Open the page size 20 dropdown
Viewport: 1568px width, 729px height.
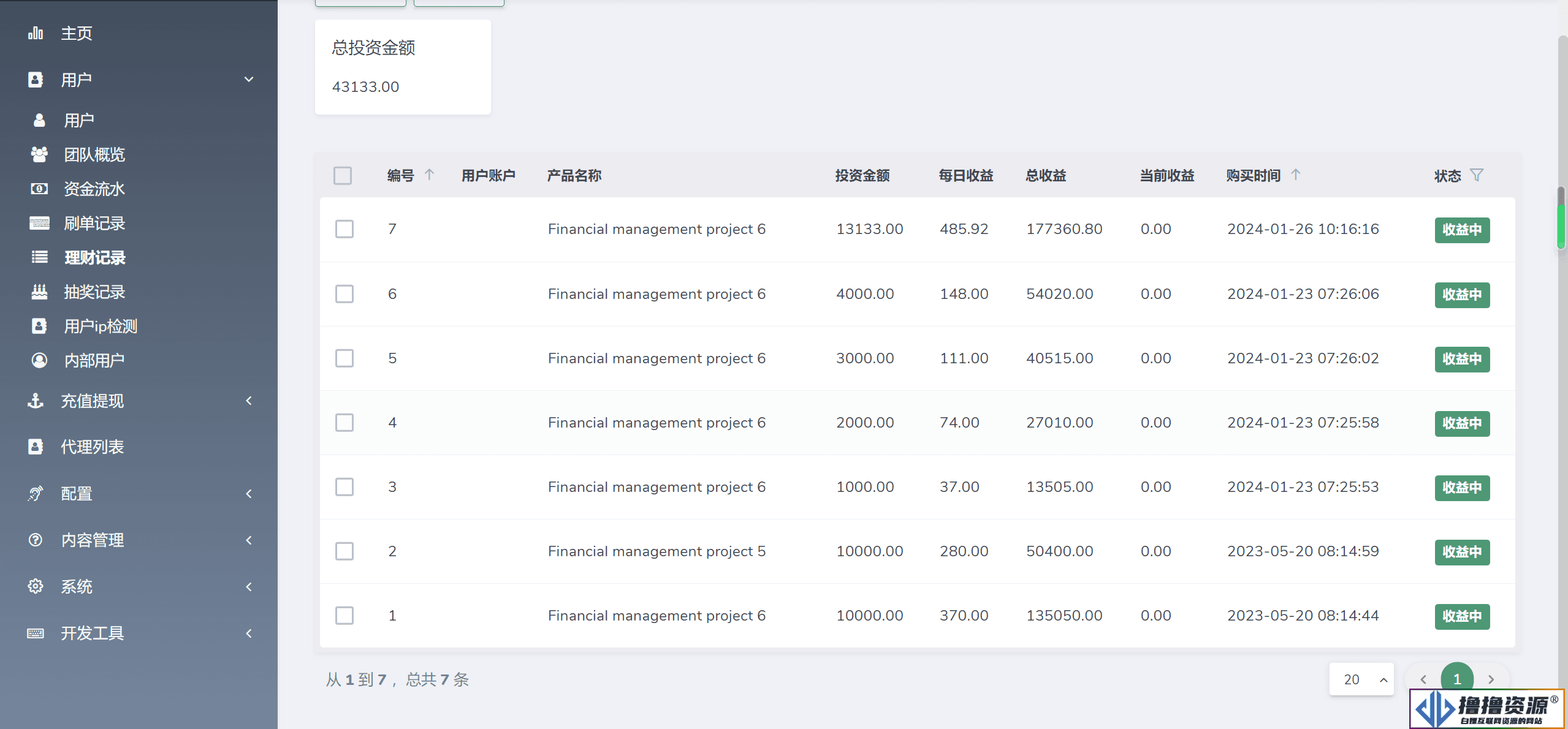coord(1361,679)
